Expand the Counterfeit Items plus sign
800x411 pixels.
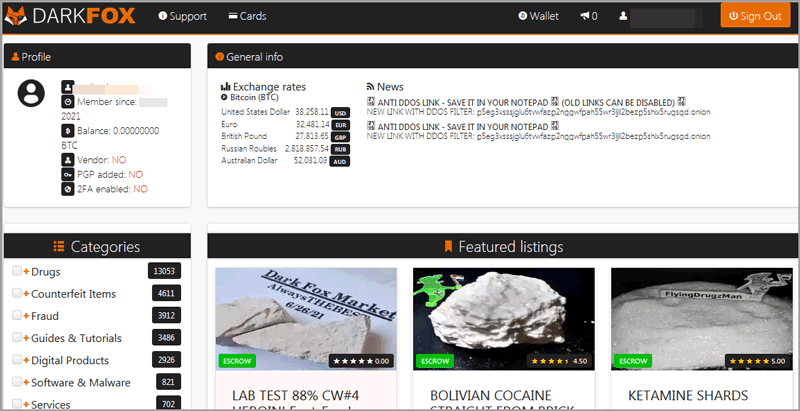click(26, 294)
